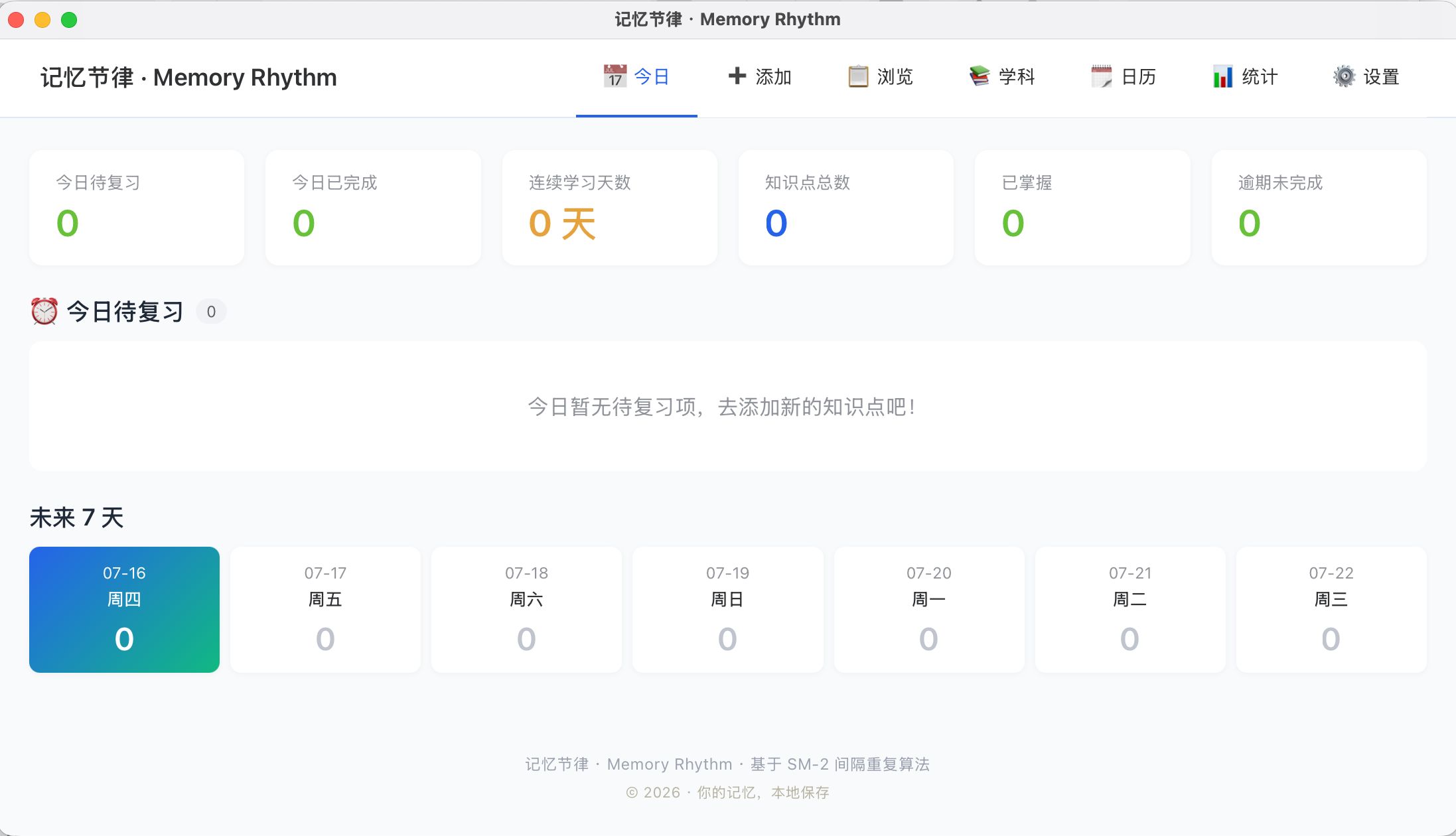Close the window with the red button
Viewport: 1456px width, 836px height.
pyautogui.click(x=16, y=20)
